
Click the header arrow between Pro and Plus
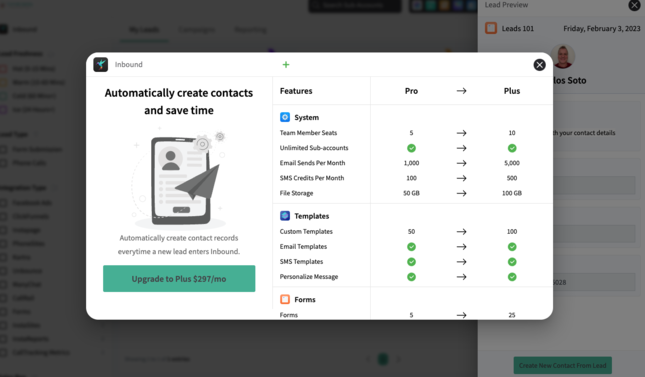(462, 91)
